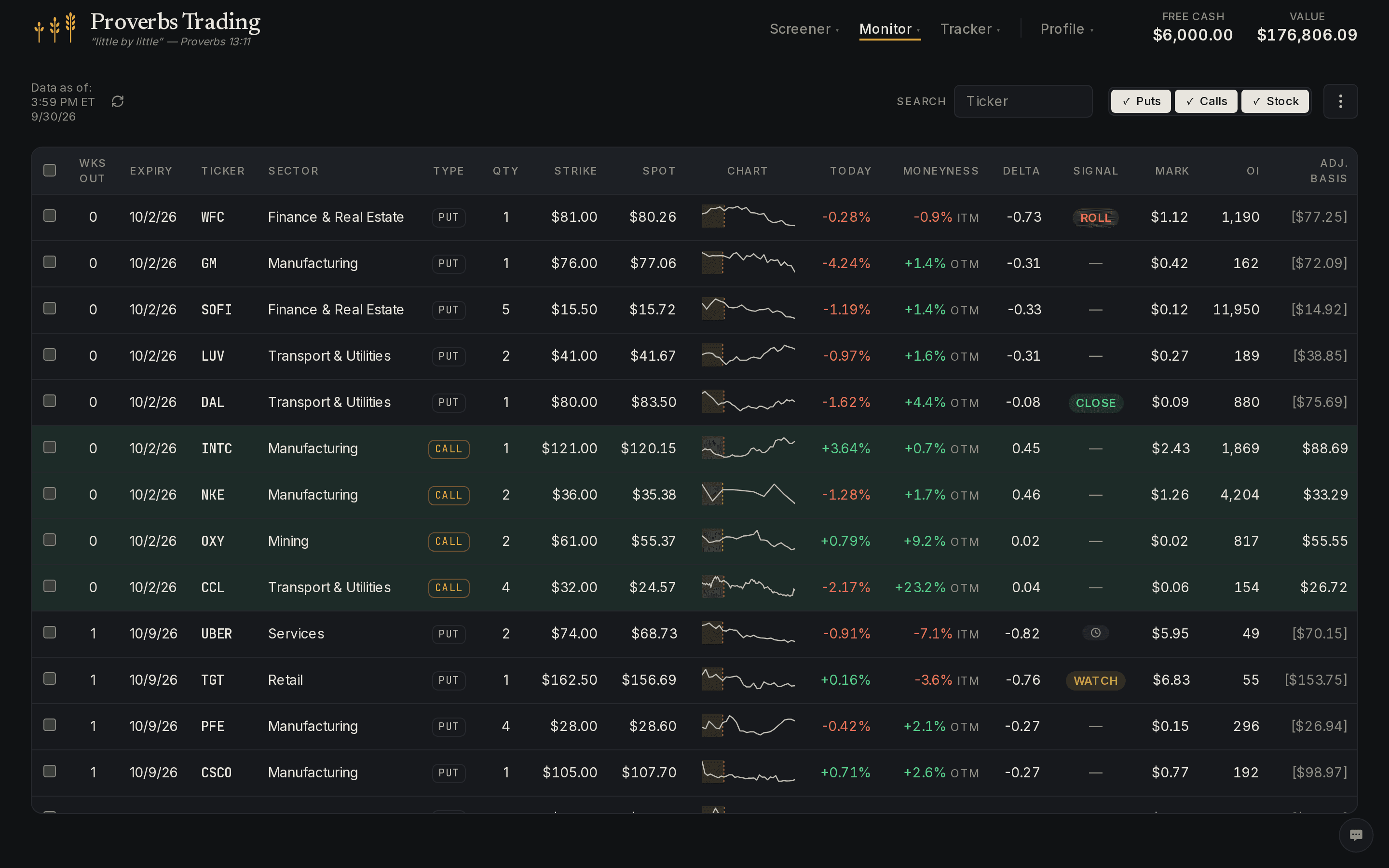The image size is (1389, 868).
Task: Expand the Tracker dropdown menu
Action: tap(970, 29)
